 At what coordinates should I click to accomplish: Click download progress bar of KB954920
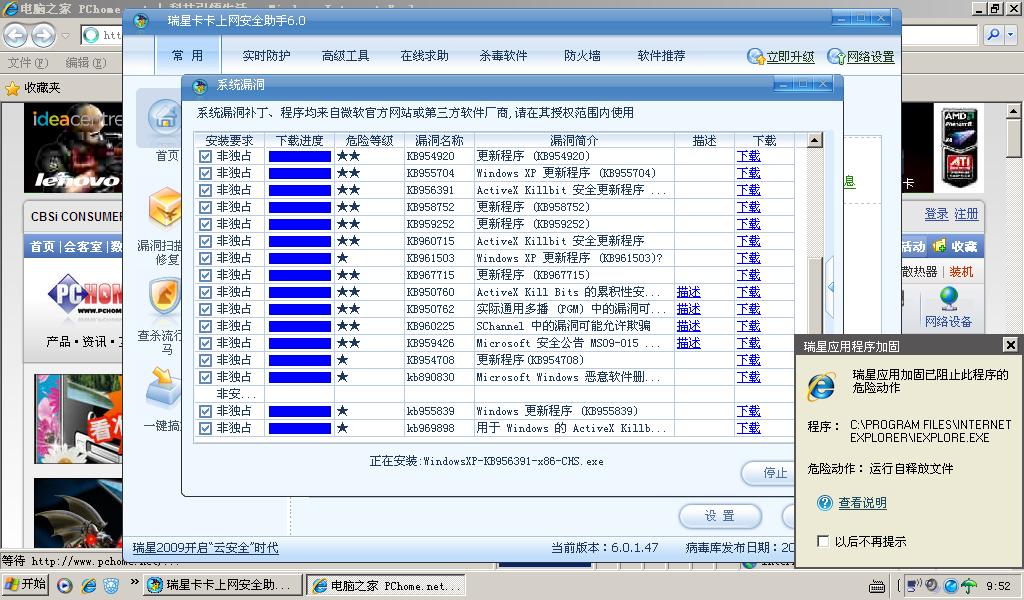click(x=300, y=157)
